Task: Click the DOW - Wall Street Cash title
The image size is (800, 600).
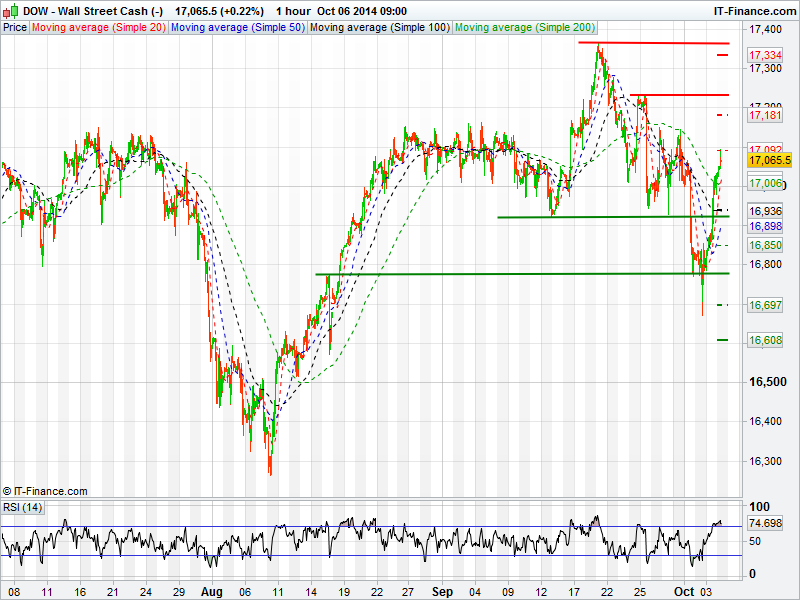Action: pyautogui.click(x=93, y=11)
